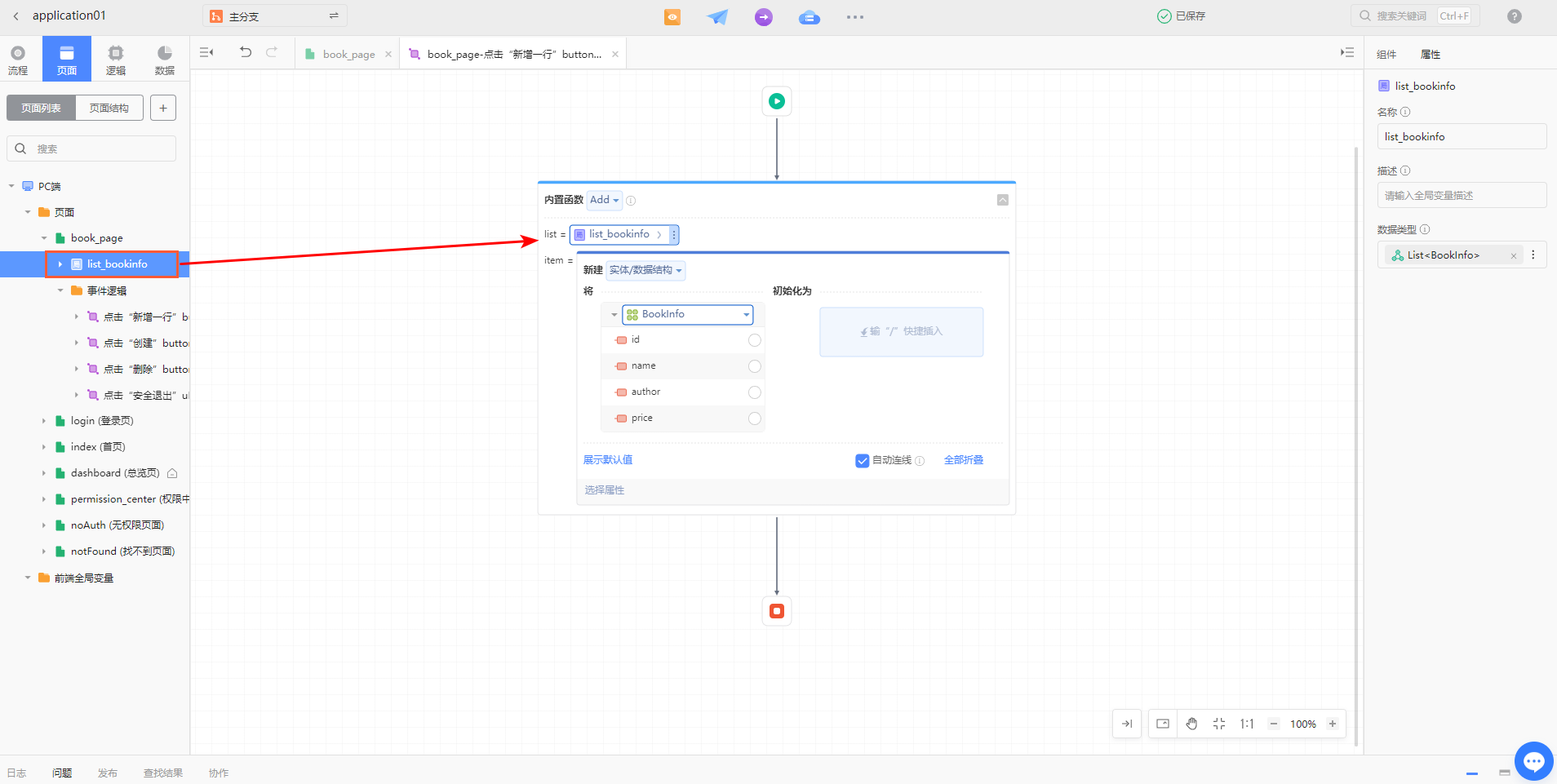Select the name field radio circle
Image resolution: width=1557 pixels, height=784 pixels.
click(755, 366)
